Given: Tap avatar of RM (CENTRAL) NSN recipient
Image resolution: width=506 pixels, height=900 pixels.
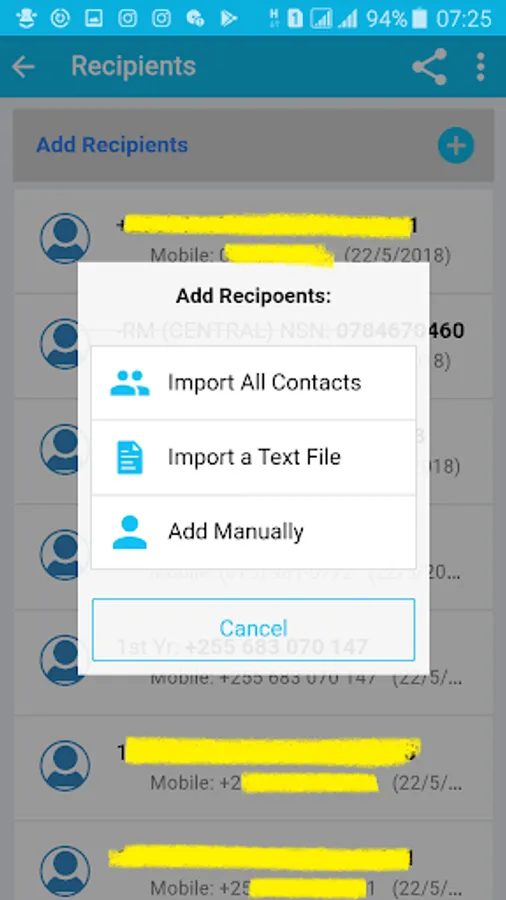Looking at the screenshot, I should point(65,344).
